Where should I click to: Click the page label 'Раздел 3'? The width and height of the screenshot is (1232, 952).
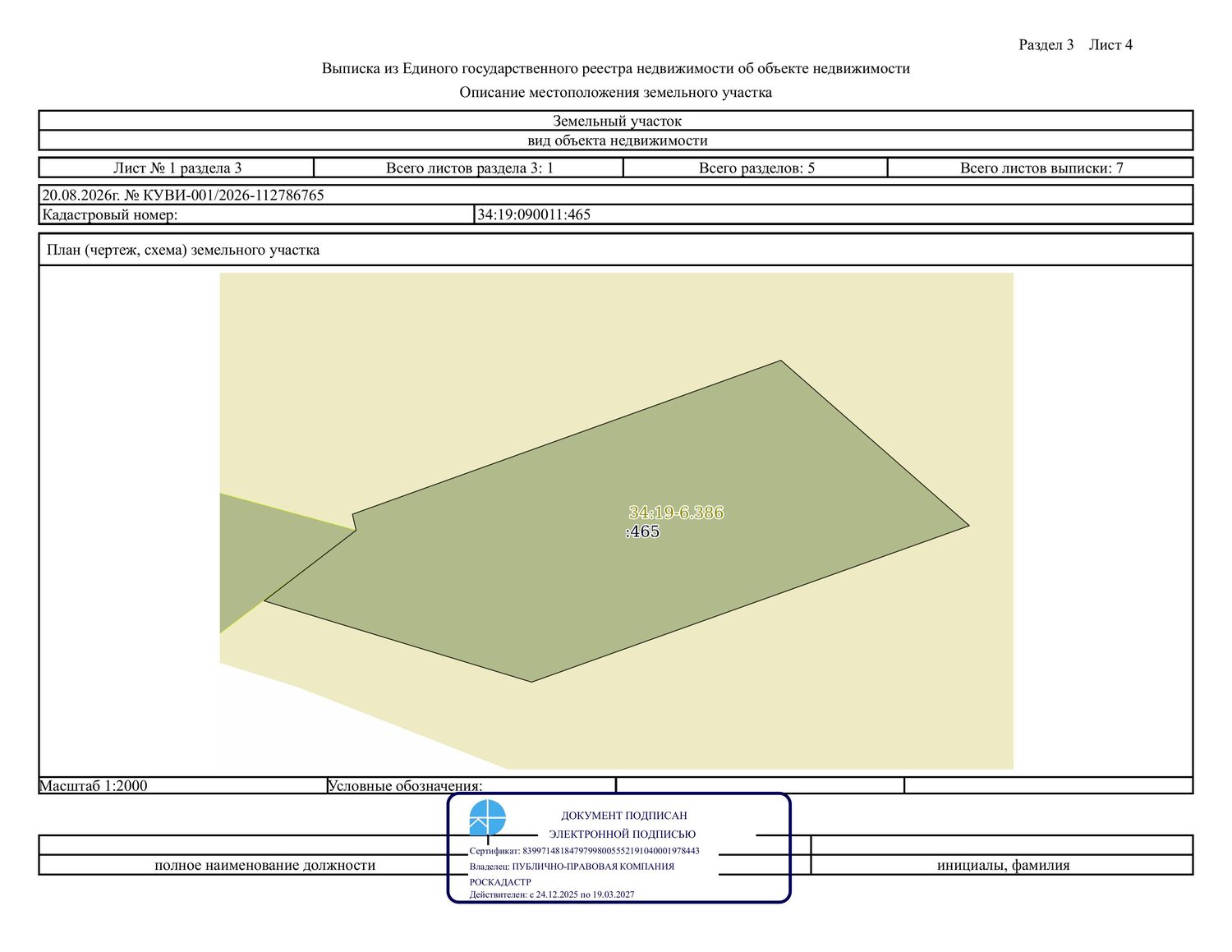1046,45
